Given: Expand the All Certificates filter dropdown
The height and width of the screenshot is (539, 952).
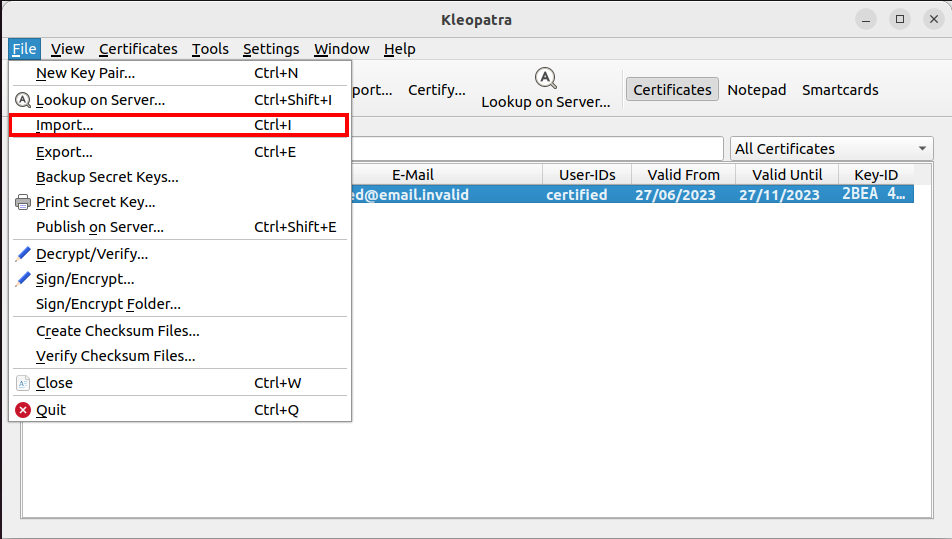Looking at the screenshot, I should 831,149.
